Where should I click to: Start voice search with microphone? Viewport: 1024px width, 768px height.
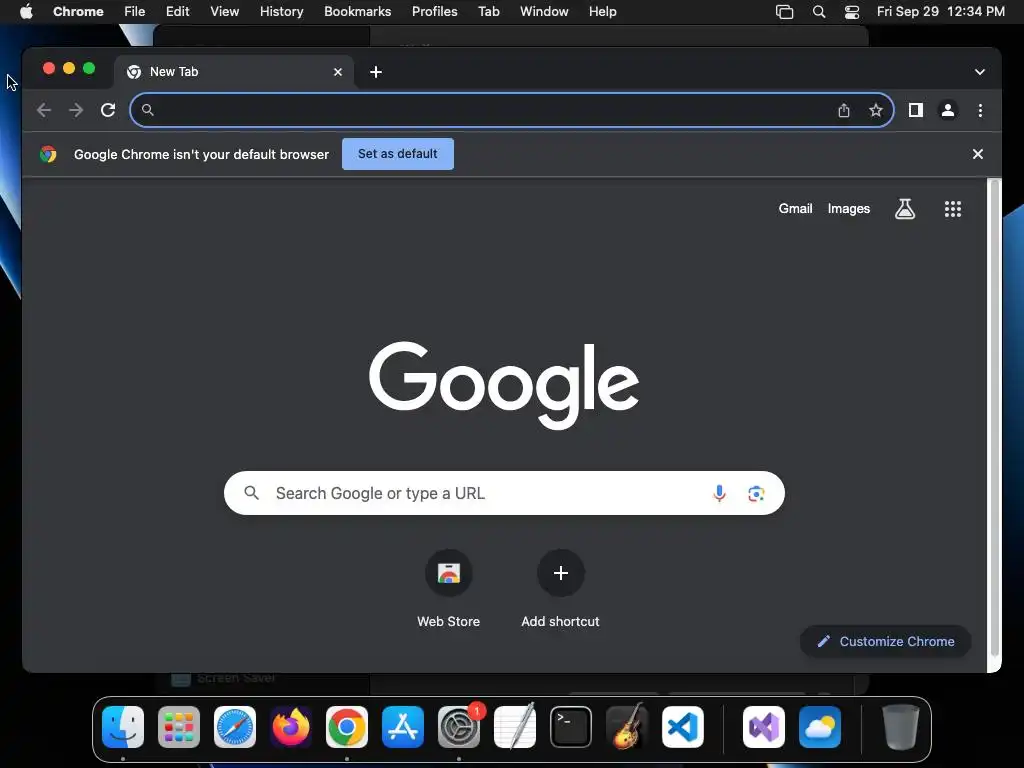(x=719, y=493)
